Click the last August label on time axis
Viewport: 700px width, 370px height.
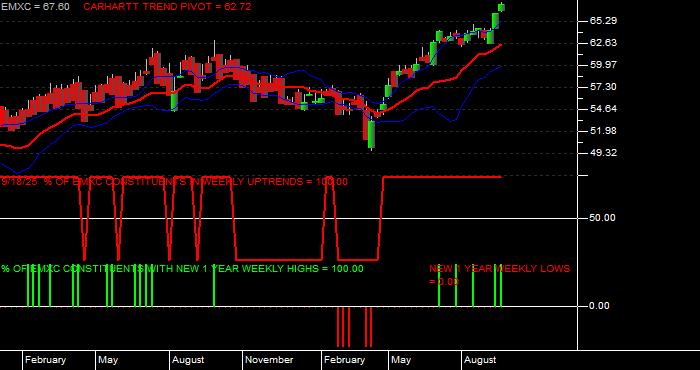[x=480, y=360]
